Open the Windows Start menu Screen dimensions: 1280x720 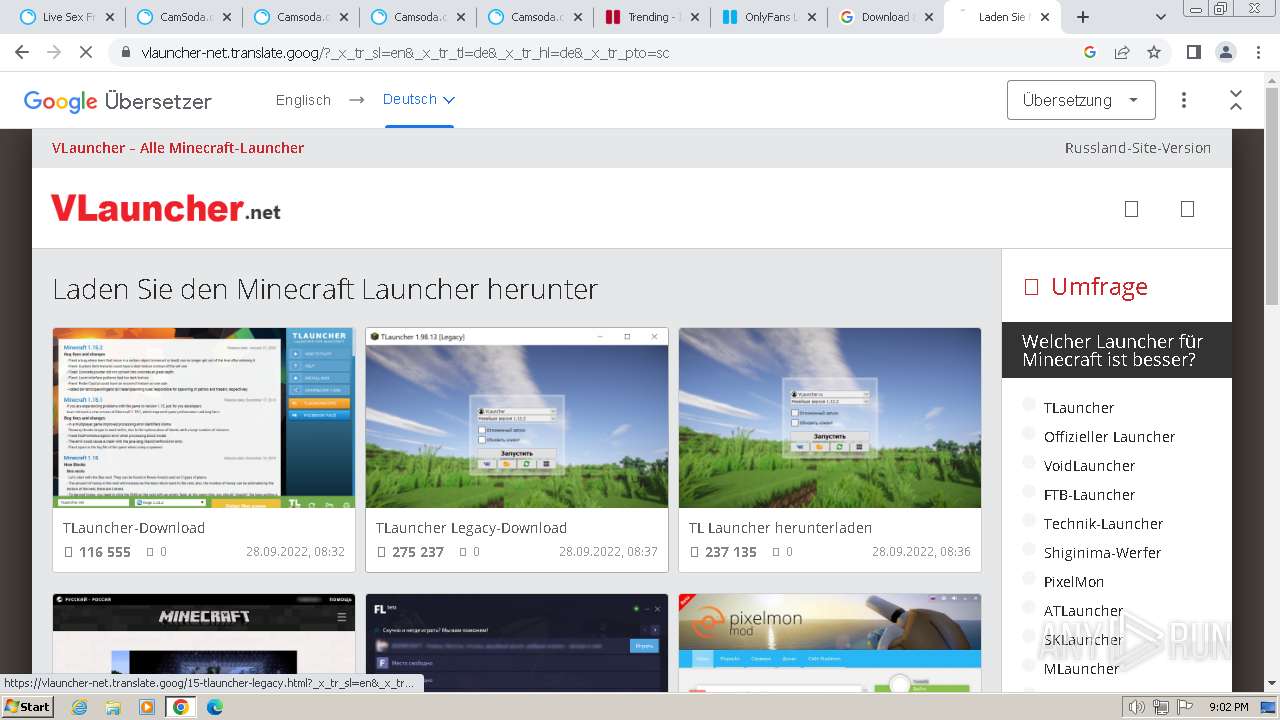[28, 706]
